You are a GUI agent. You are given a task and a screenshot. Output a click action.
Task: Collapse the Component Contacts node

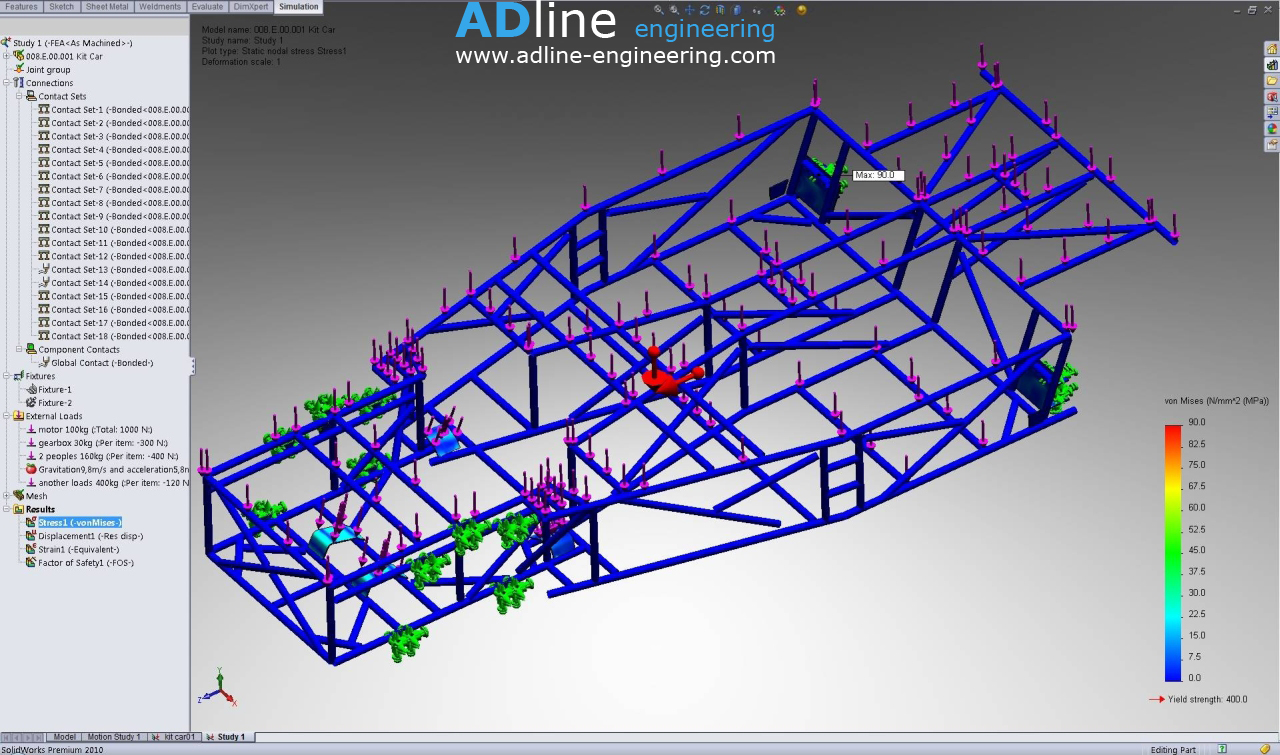point(19,349)
